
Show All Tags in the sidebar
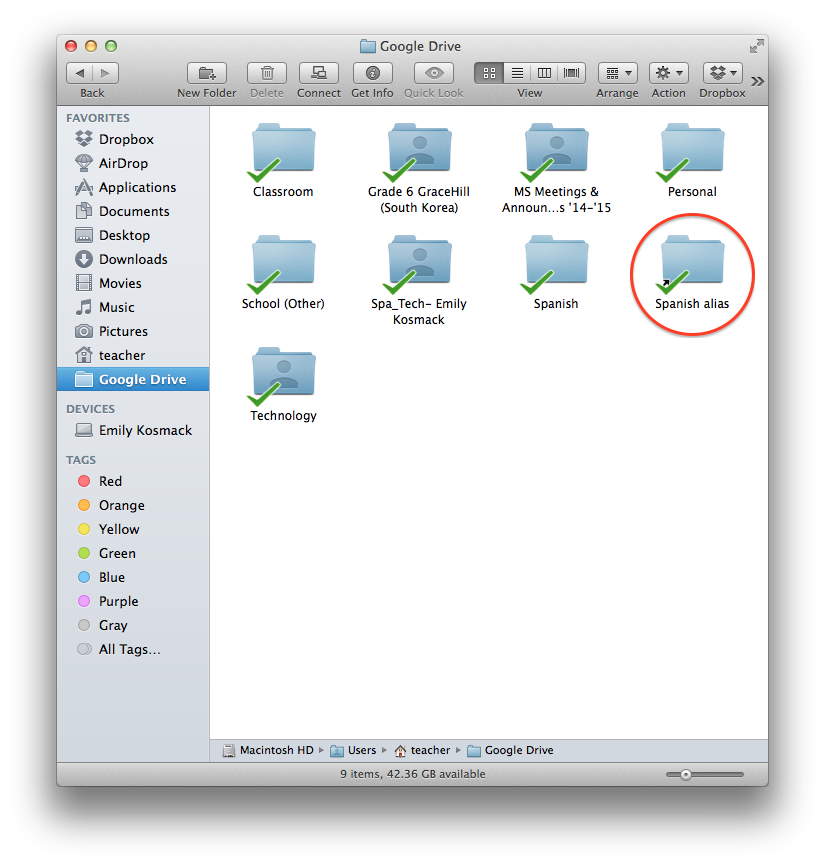coord(132,650)
